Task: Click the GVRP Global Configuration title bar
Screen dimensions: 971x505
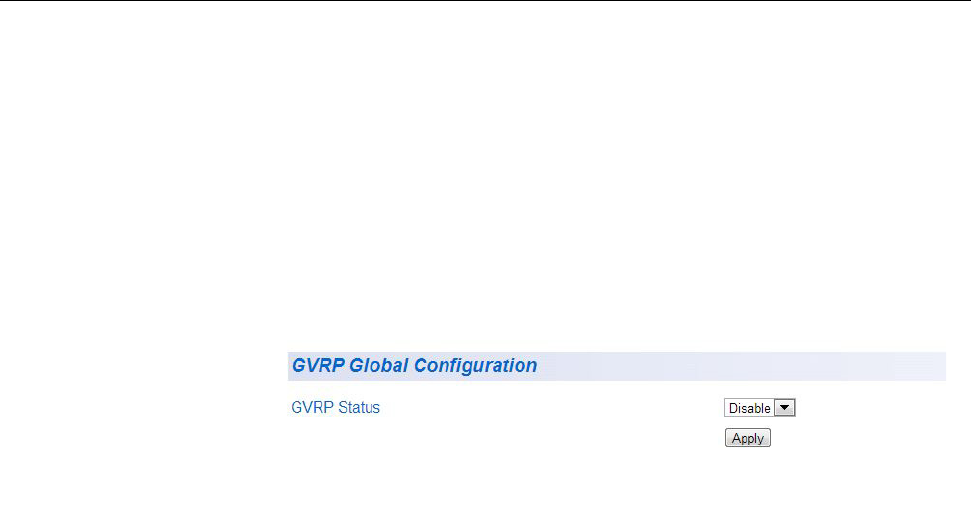Action: (x=615, y=366)
